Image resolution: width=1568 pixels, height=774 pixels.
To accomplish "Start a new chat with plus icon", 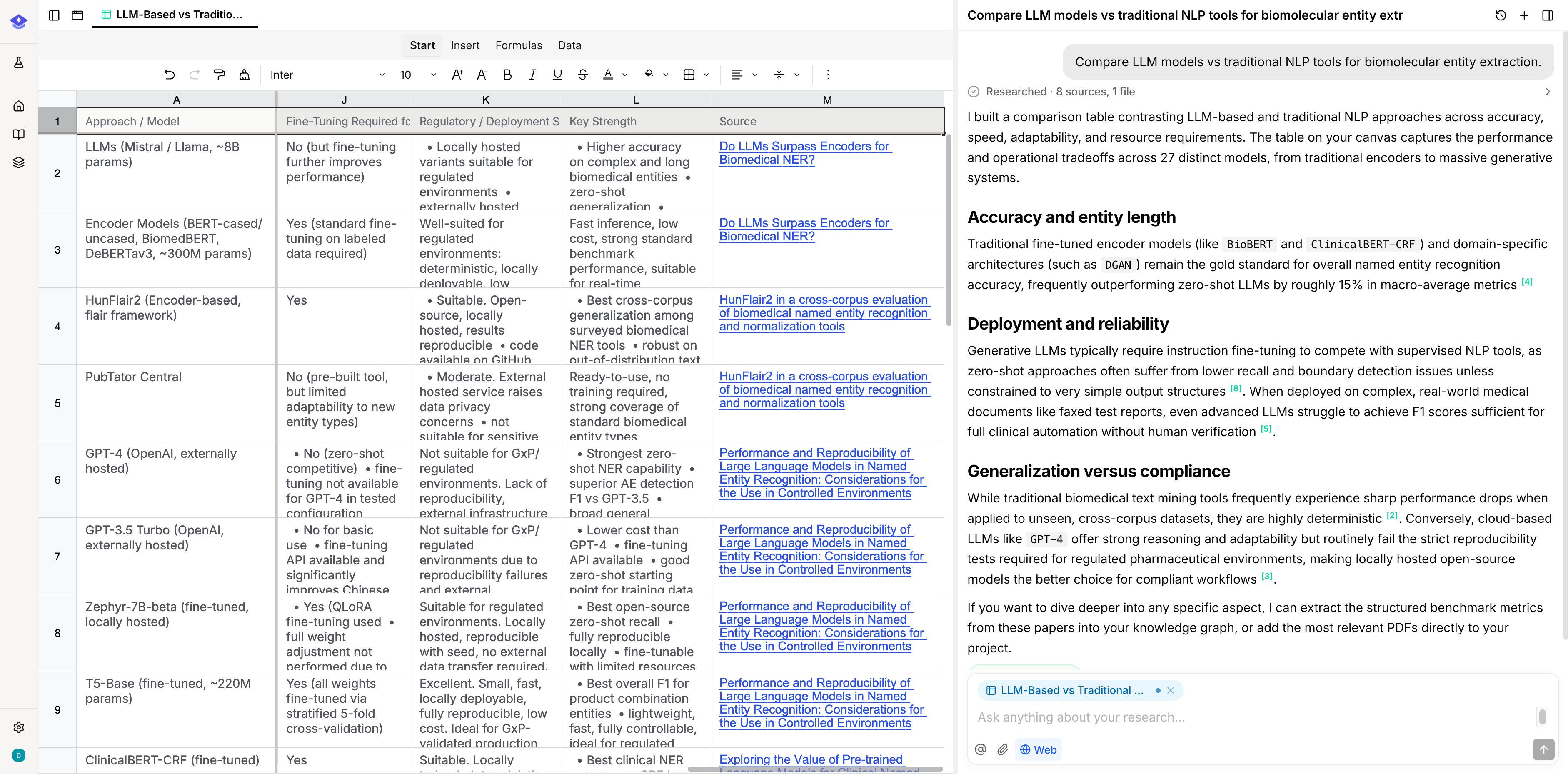I will coord(1524,15).
